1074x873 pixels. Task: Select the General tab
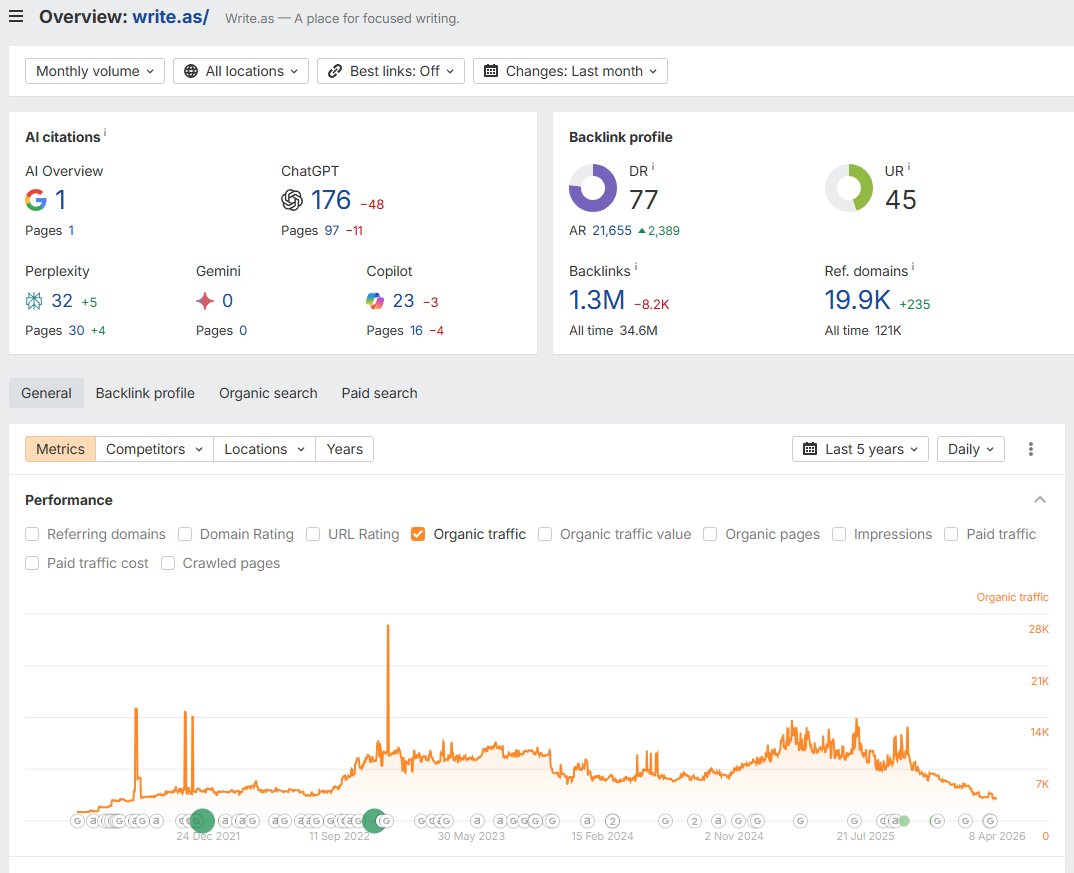pos(46,393)
